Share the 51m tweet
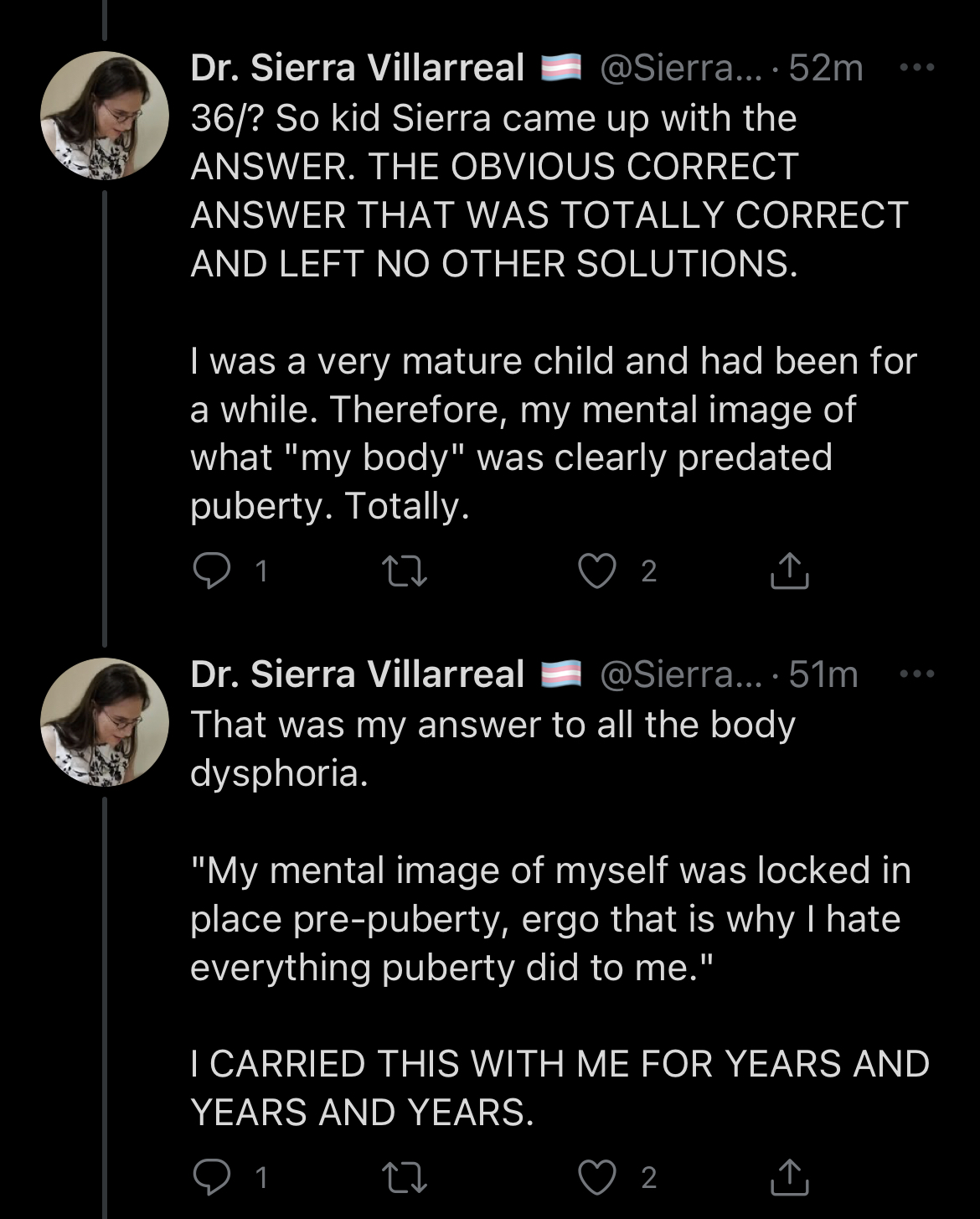Screen dimensions: 980x1219 coord(789,1177)
